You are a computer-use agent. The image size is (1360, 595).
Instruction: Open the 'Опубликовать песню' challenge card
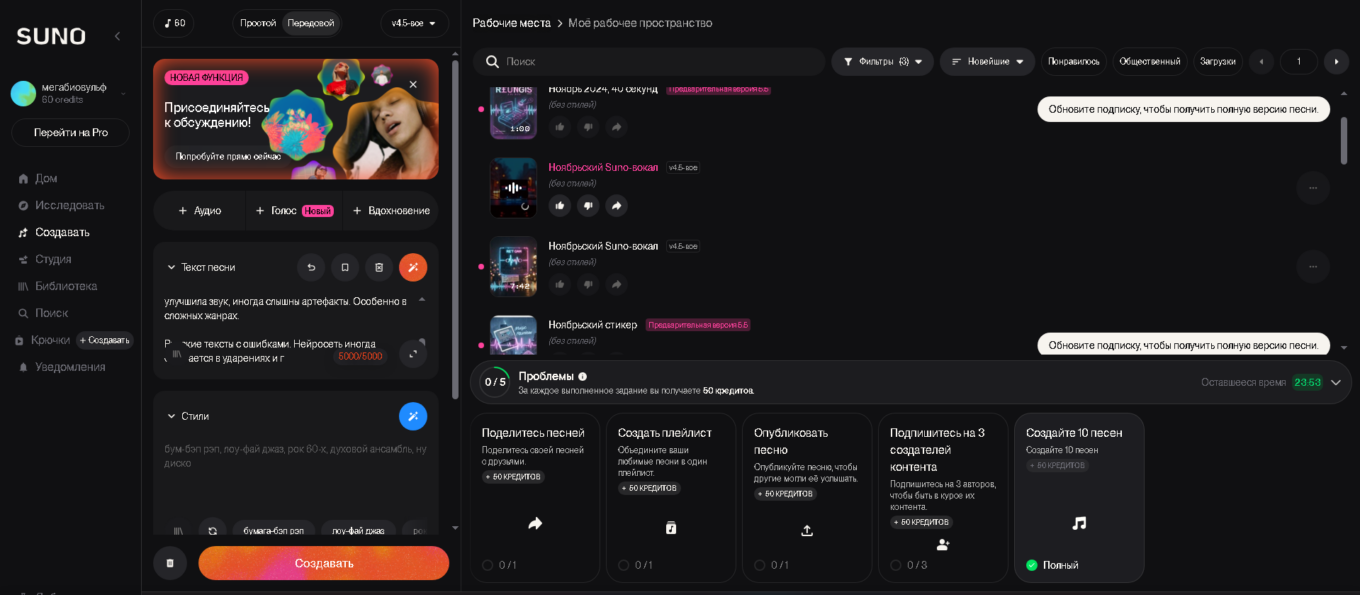pyautogui.click(x=807, y=498)
